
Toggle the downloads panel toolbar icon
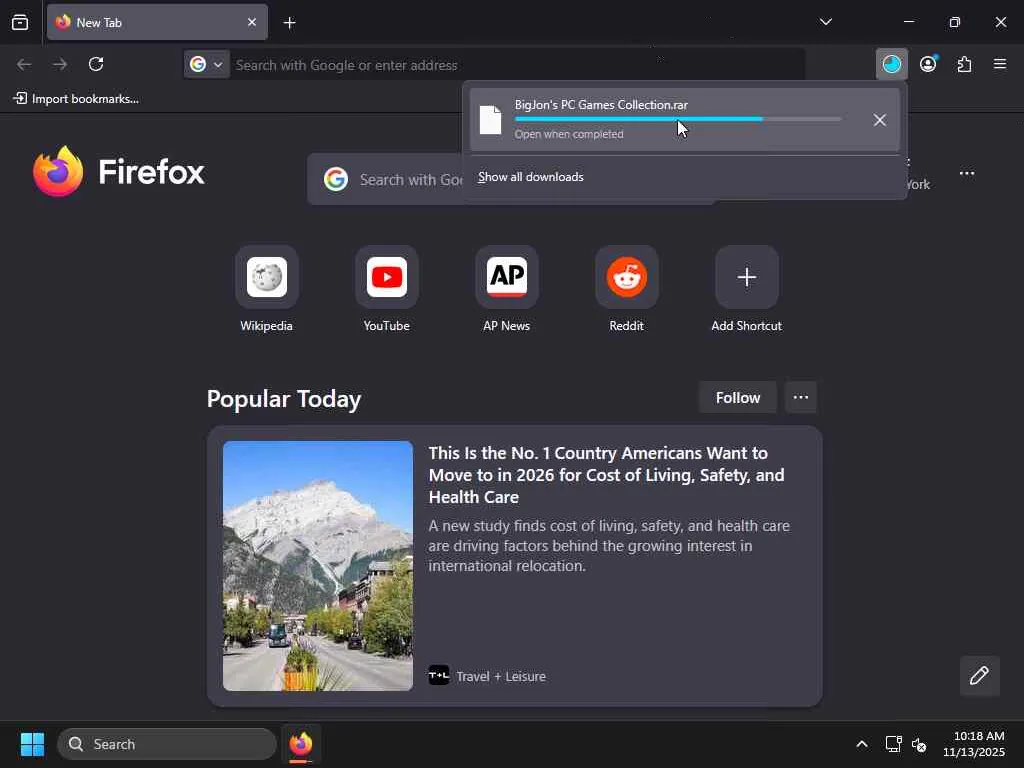point(891,64)
